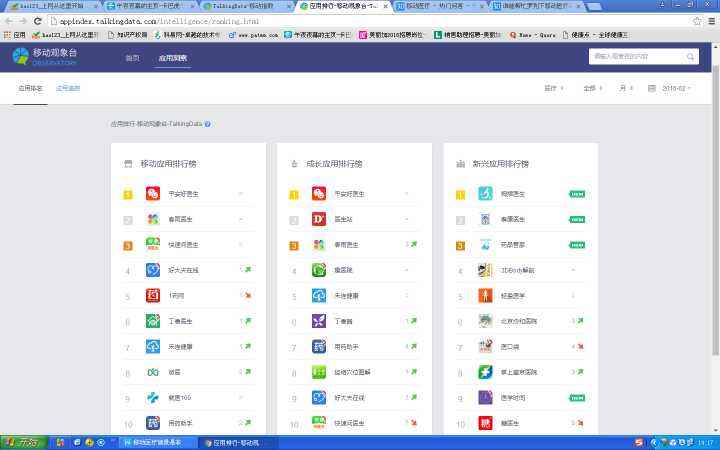Screen dimensions: 720x450
Task: Open 好大夫在线 icon in 移动应用排行榜 list
Action: tap(153, 270)
